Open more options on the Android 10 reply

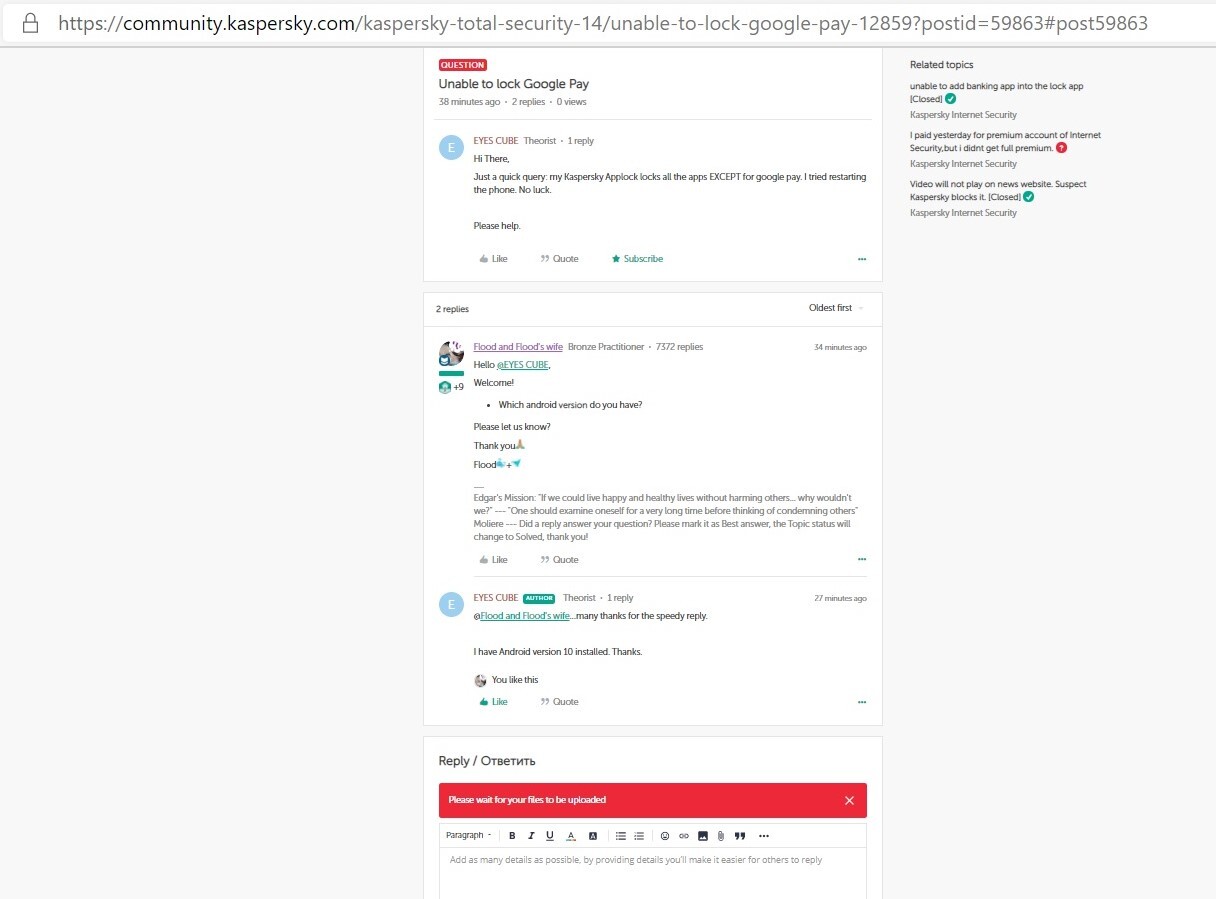[x=862, y=702]
